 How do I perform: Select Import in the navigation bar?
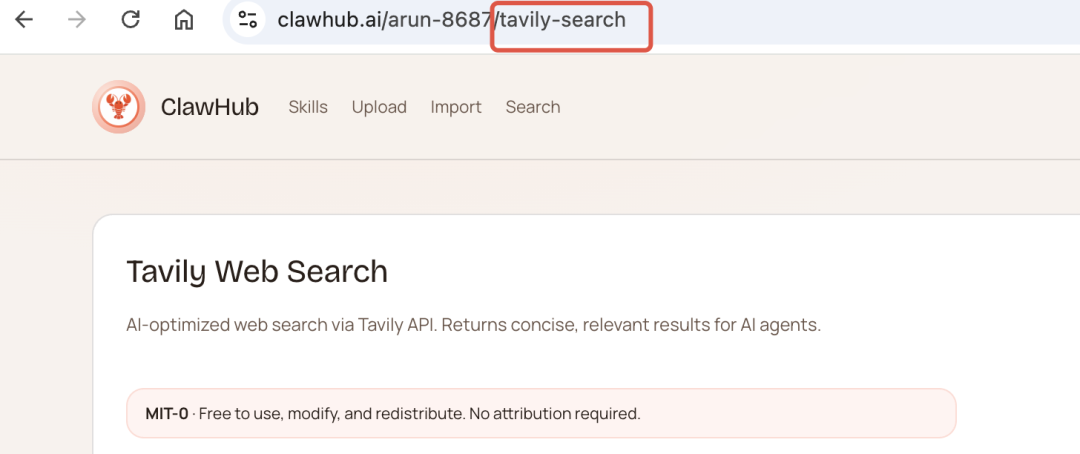tap(456, 107)
